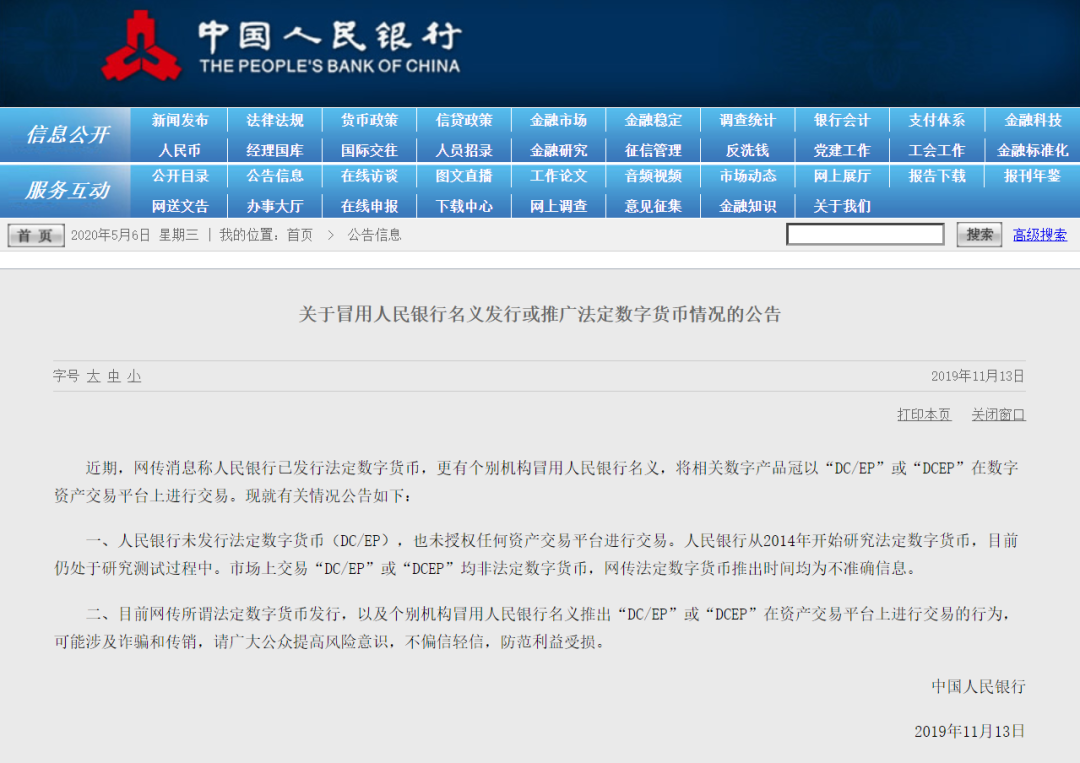Select 公告信息 in service navigation
Viewport: 1080px width, 763px height.
pyautogui.click(x=275, y=176)
